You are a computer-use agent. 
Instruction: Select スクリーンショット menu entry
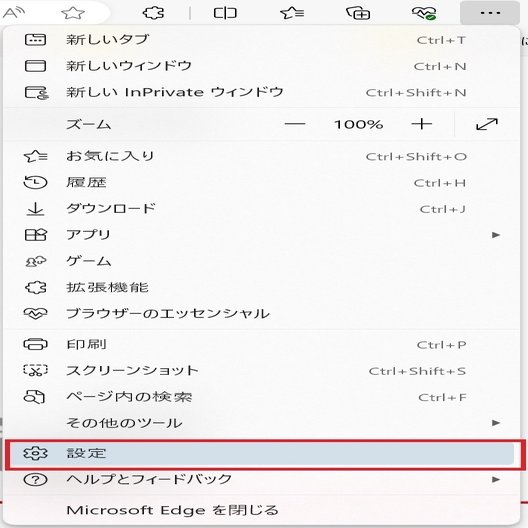click(x=261, y=371)
